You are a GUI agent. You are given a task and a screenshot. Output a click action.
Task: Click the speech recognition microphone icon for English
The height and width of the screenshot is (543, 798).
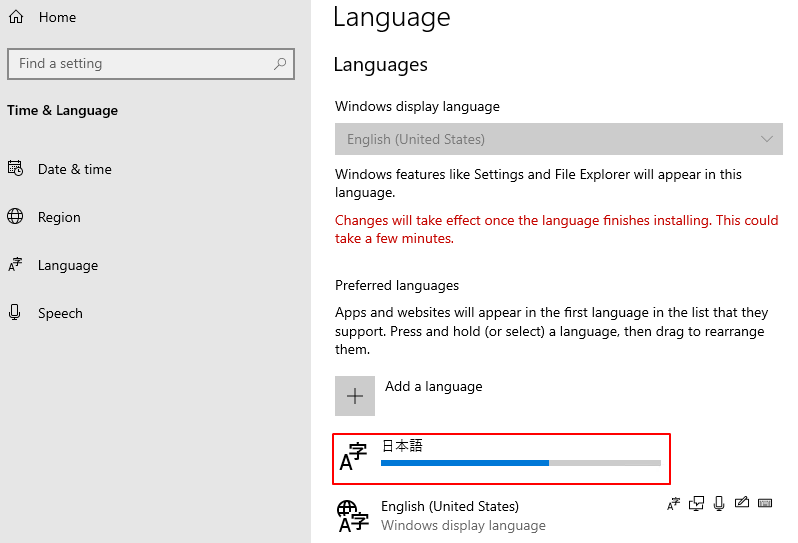coord(719,503)
